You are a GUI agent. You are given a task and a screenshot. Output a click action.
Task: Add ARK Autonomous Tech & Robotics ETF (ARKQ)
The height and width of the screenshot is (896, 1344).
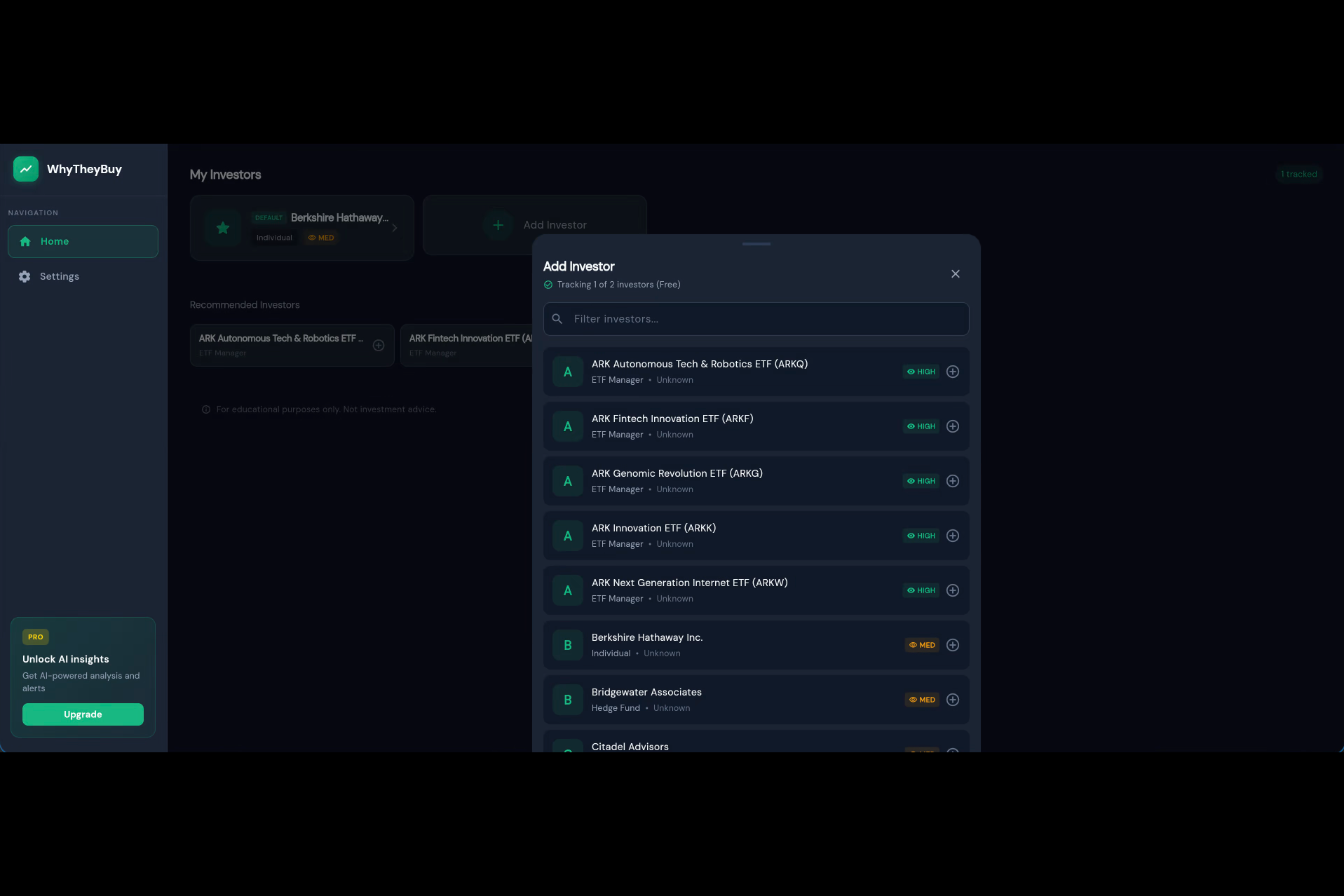tap(952, 372)
